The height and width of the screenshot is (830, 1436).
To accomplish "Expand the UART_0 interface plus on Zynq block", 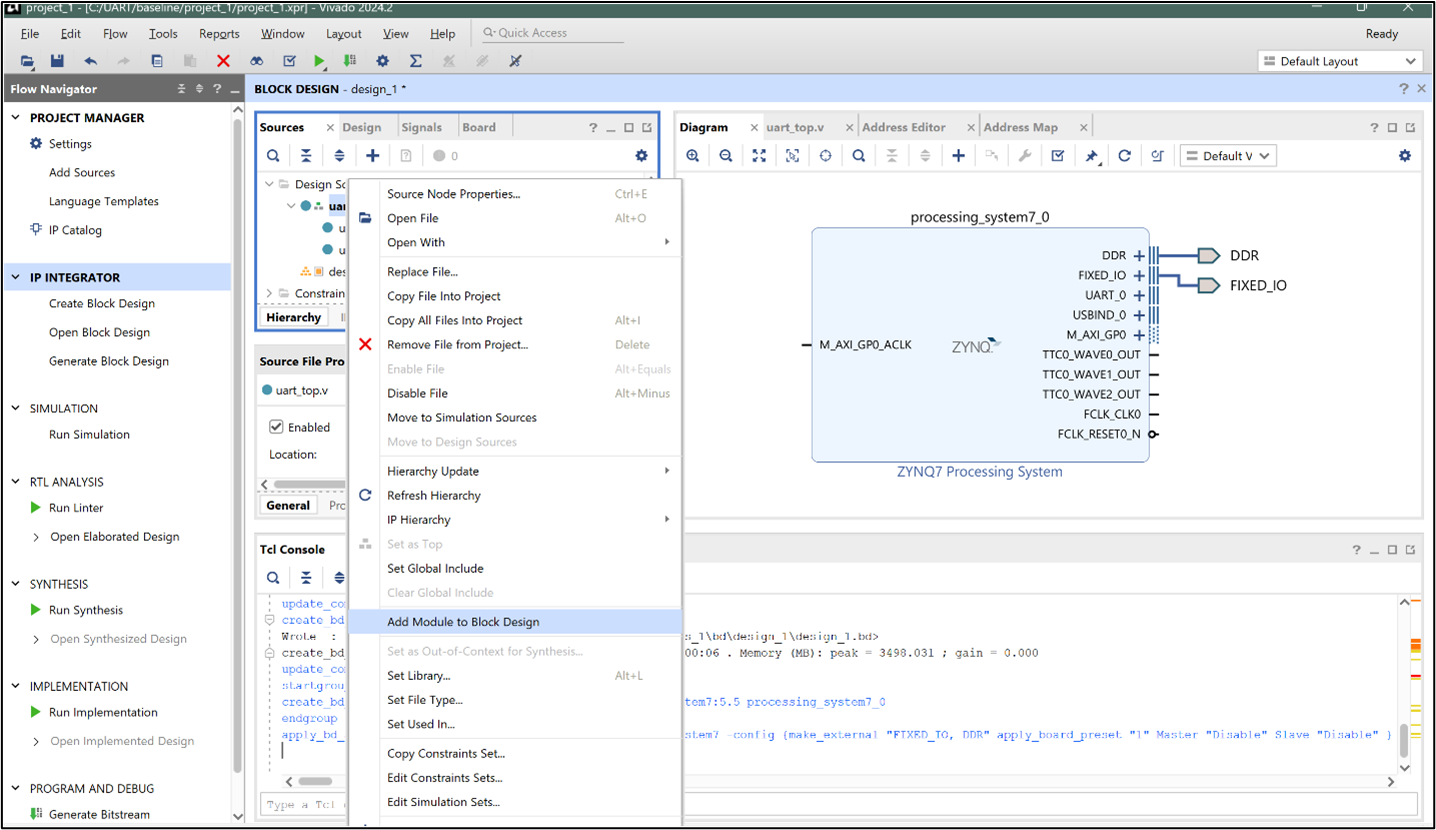I will [x=1139, y=295].
